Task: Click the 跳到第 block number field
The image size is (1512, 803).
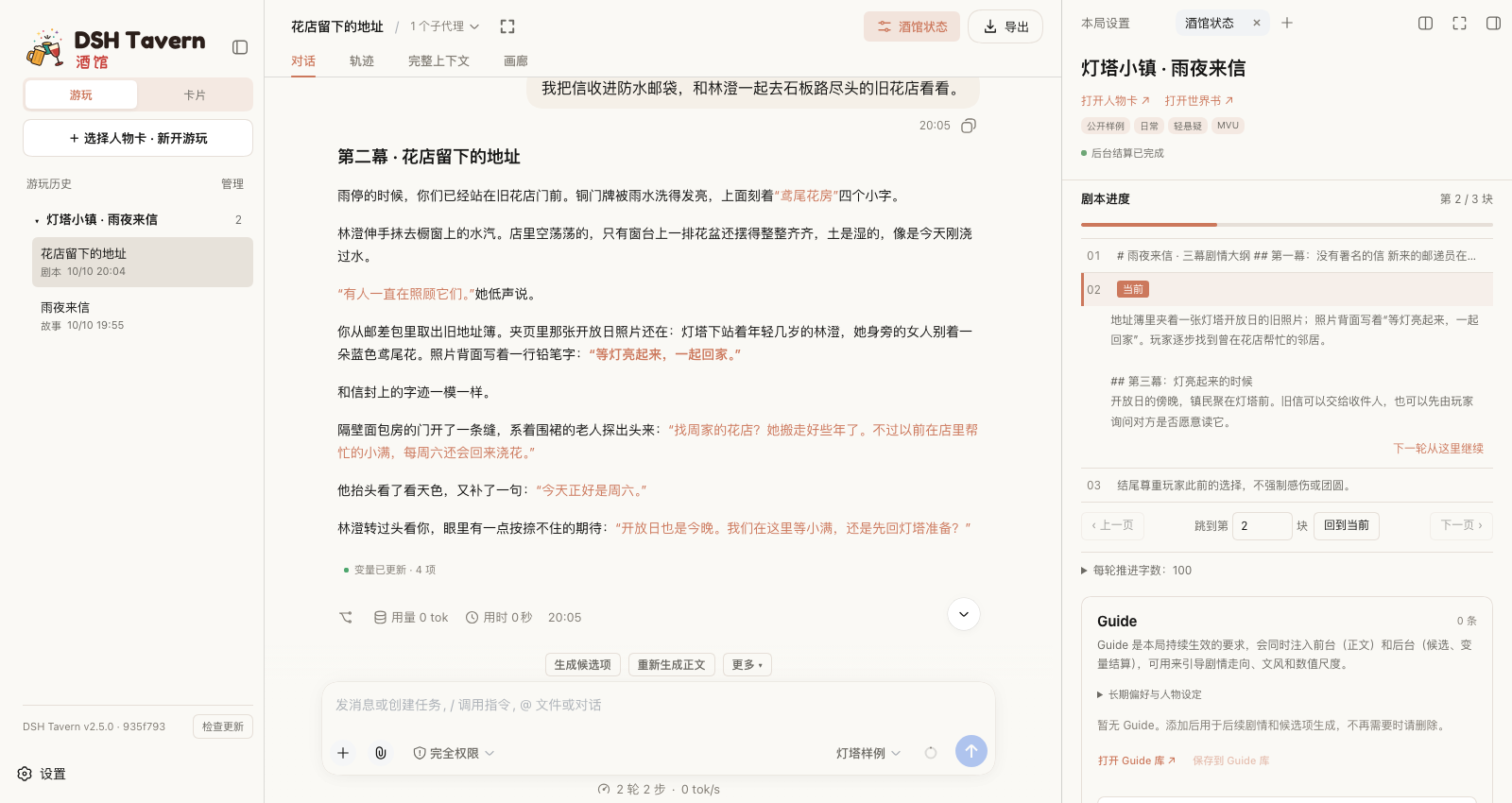Action: 1263,526
